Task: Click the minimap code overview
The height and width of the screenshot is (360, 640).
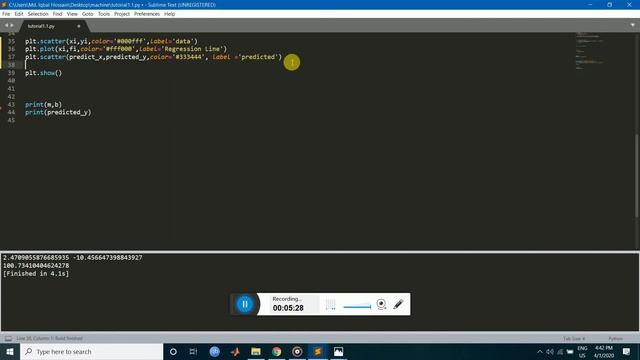Action: coord(590,51)
